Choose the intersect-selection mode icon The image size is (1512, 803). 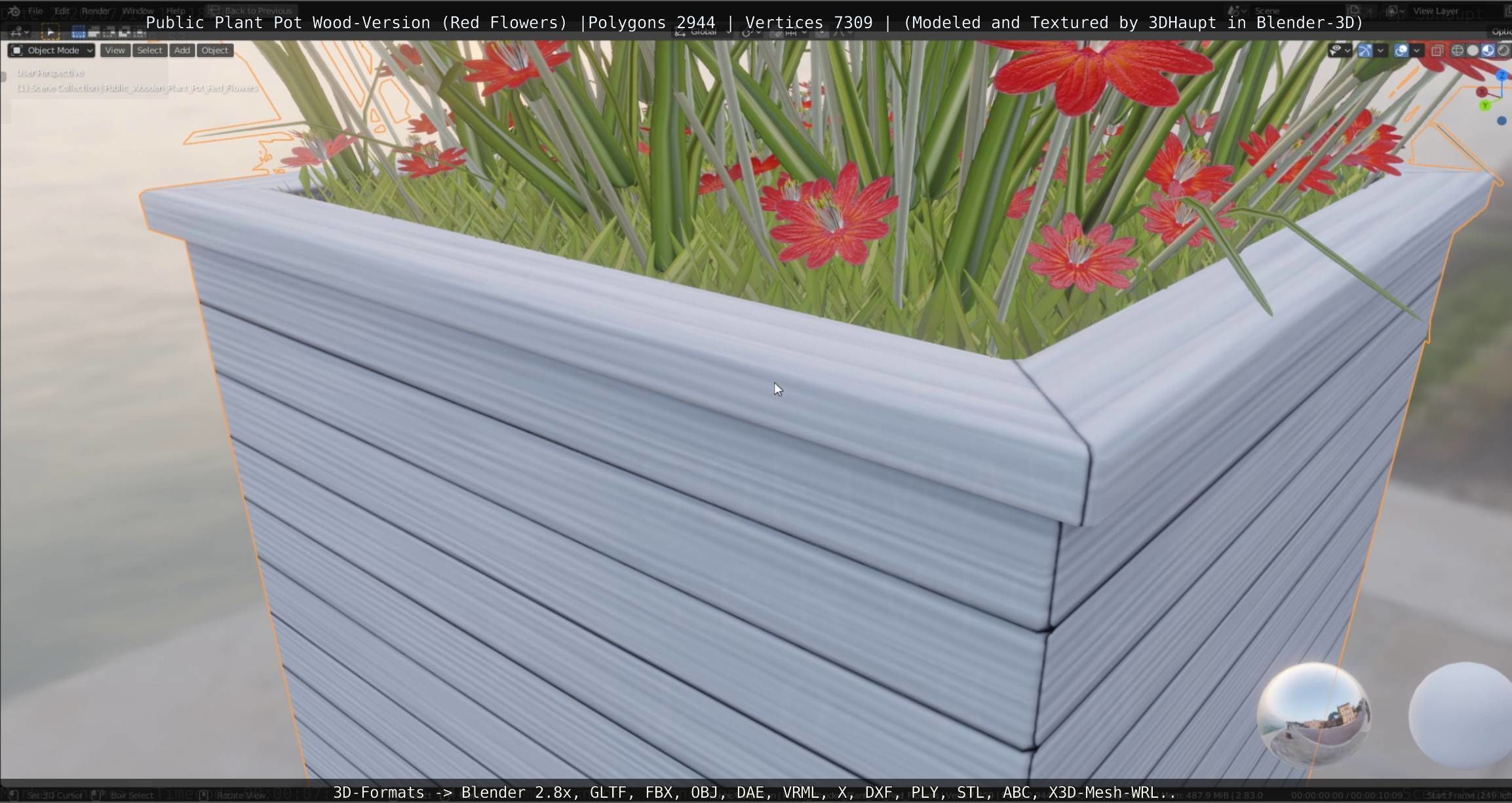tap(139, 31)
